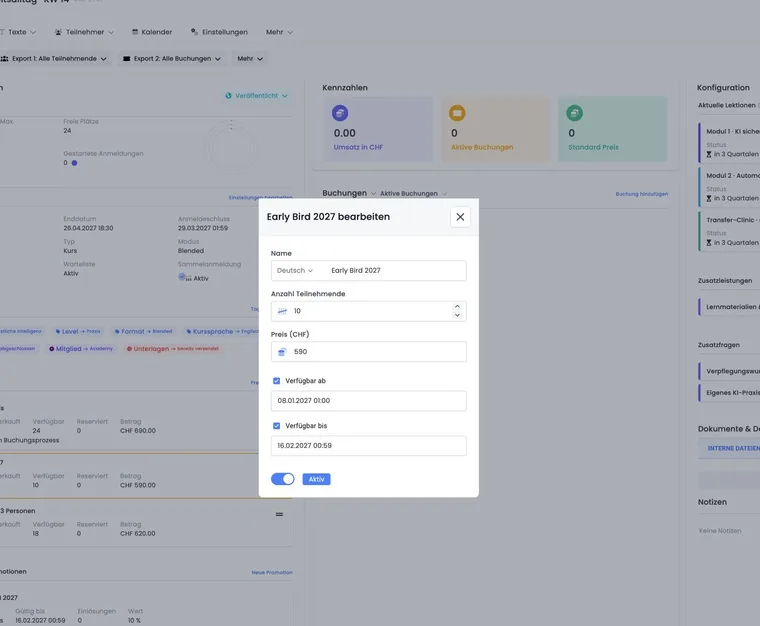Uncheck the Verfügbar ab checkbox
Image resolution: width=760 pixels, height=626 pixels.
coord(276,381)
